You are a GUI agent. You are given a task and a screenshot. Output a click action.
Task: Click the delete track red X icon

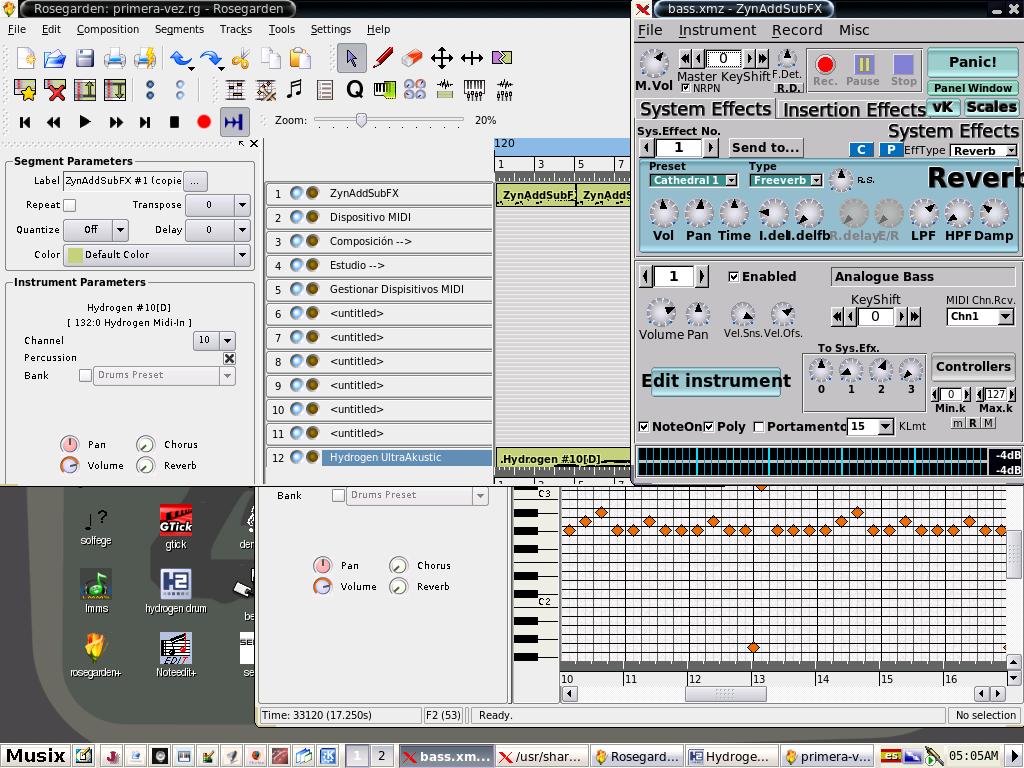tap(55, 90)
